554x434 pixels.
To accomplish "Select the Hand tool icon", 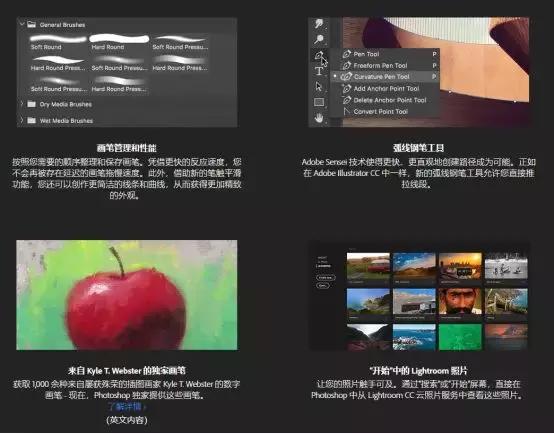I will 319,118.
